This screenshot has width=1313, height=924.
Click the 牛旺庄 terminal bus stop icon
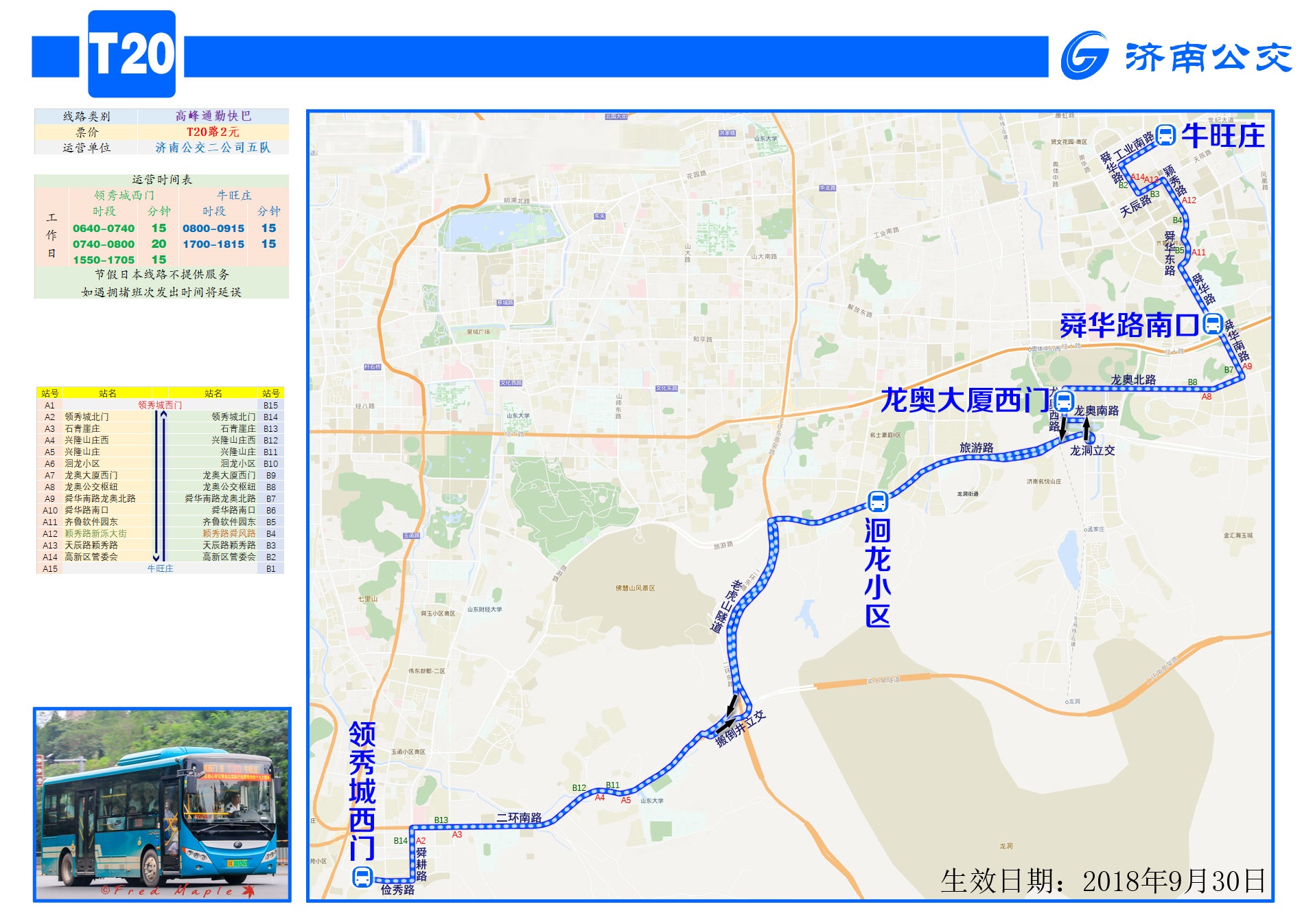(x=1165, y=135)
